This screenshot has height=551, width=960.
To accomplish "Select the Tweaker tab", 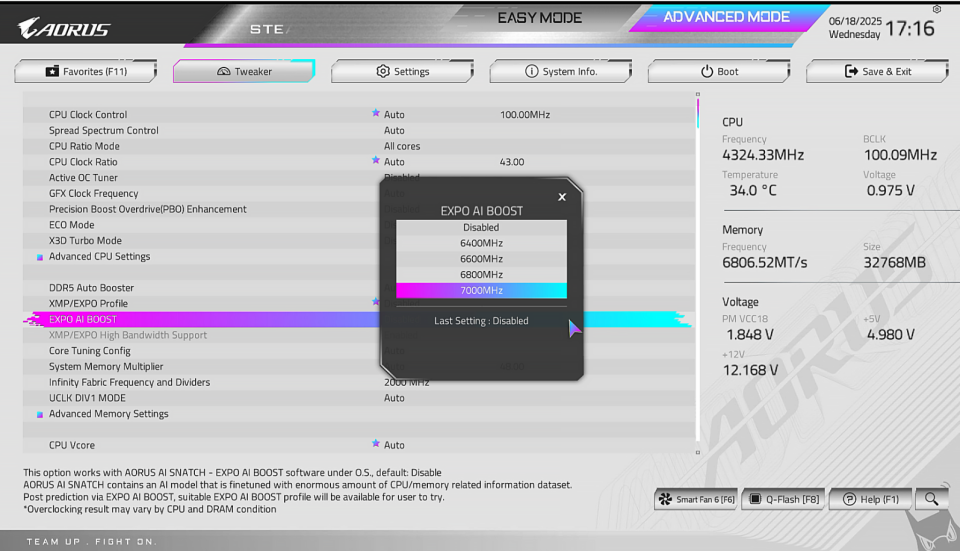I will tap(244, 71).
